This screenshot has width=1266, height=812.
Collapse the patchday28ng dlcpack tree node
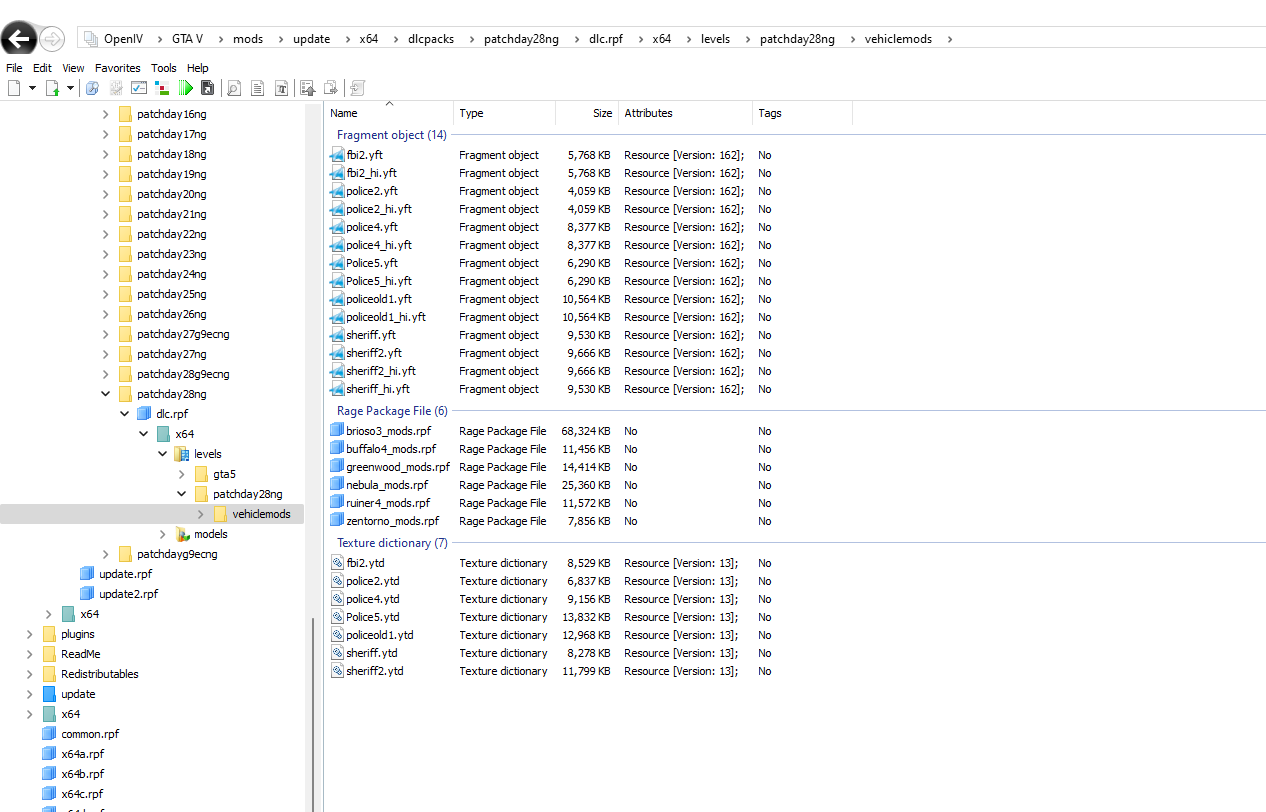pos(106,394)
